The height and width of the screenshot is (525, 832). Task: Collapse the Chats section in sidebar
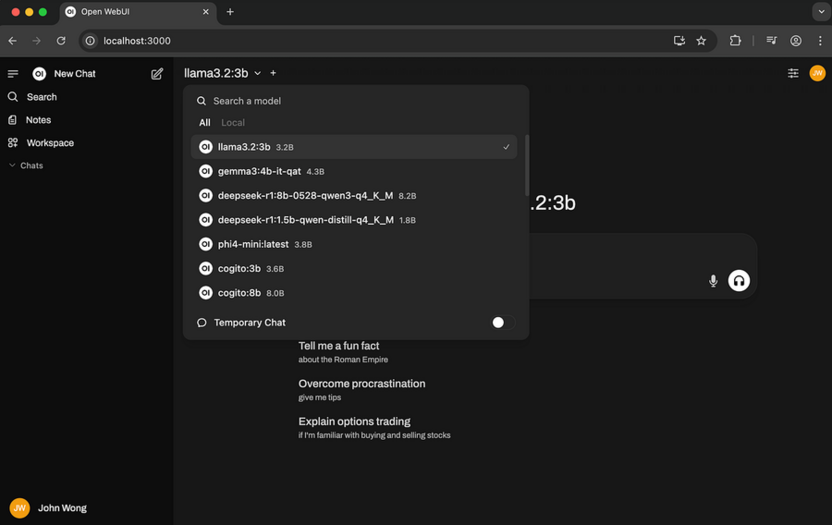click(25, 166)
